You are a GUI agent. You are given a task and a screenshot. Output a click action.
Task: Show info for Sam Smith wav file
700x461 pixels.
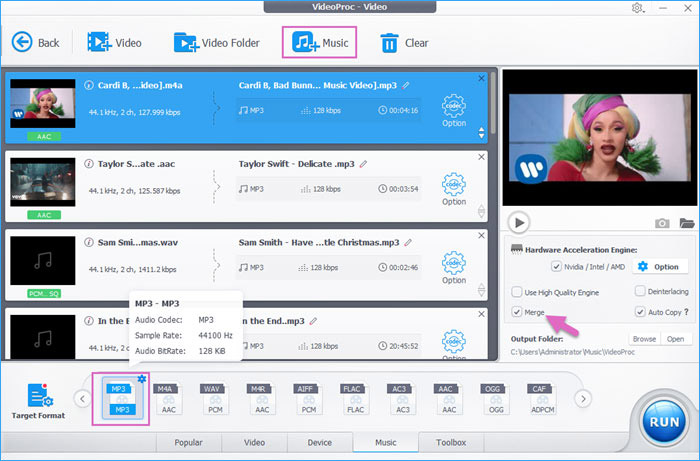89,242
